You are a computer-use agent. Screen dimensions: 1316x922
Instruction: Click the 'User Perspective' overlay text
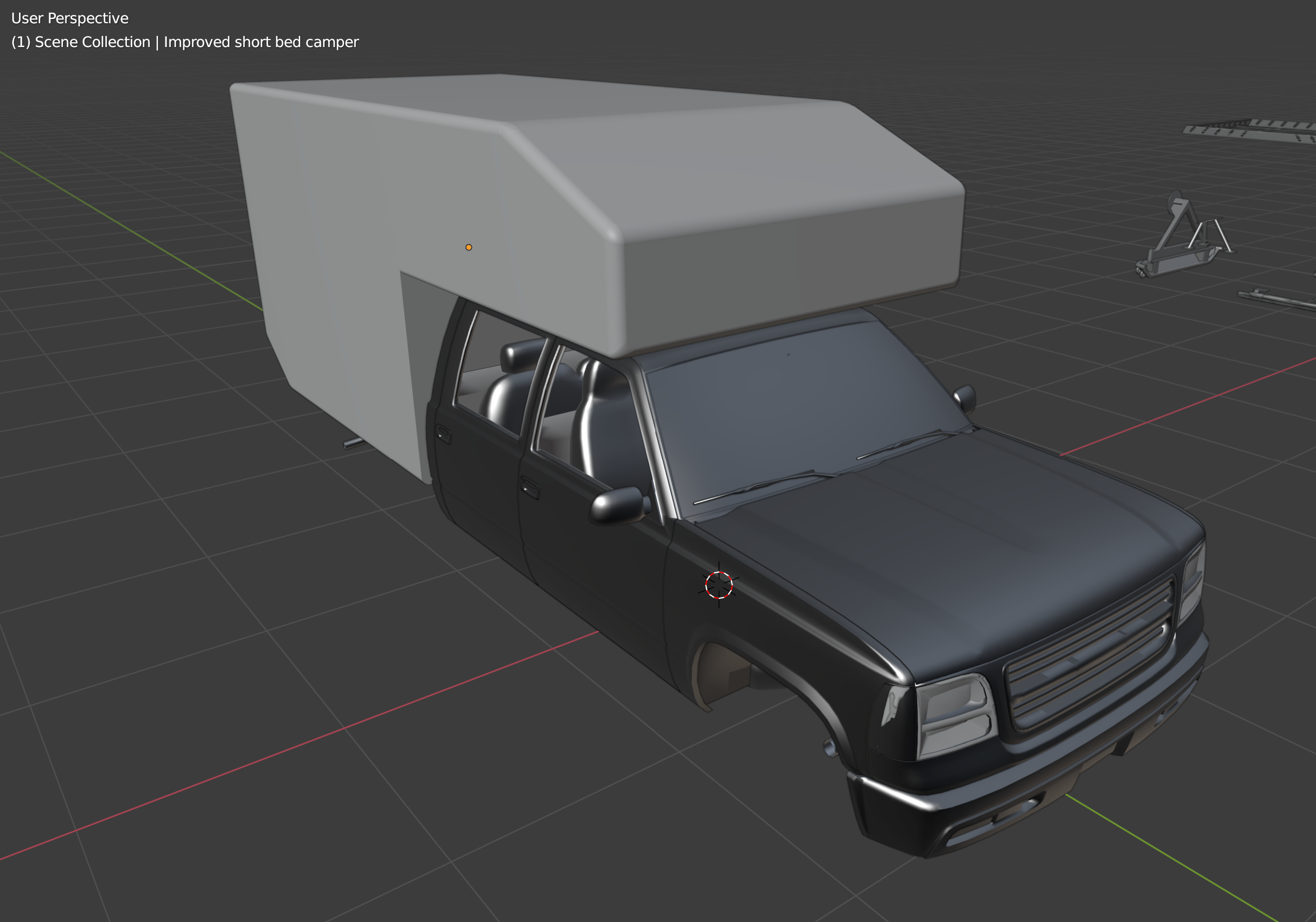pos(70,18)
